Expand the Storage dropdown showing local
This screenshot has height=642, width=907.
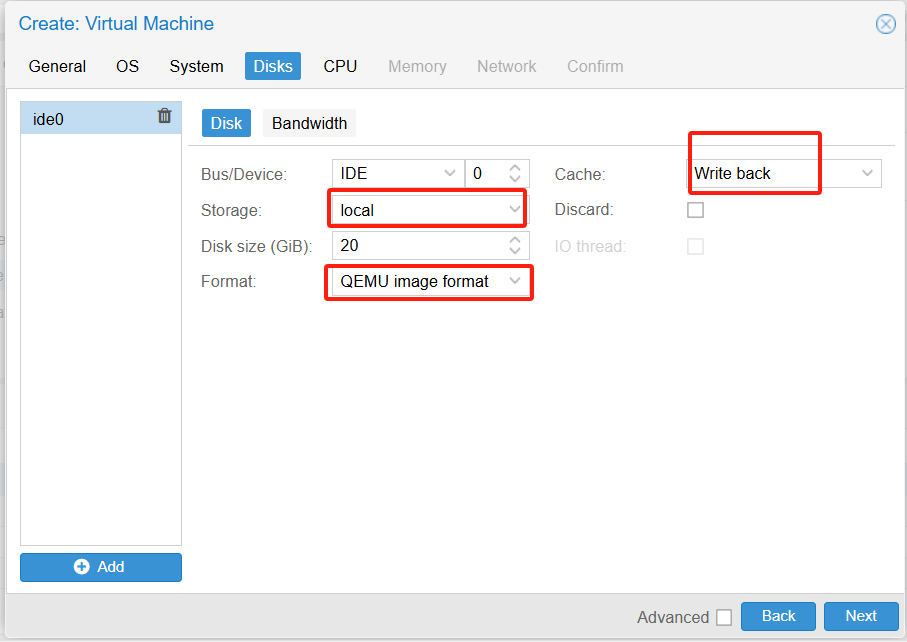pyautogui.click(x=515, y=210)
